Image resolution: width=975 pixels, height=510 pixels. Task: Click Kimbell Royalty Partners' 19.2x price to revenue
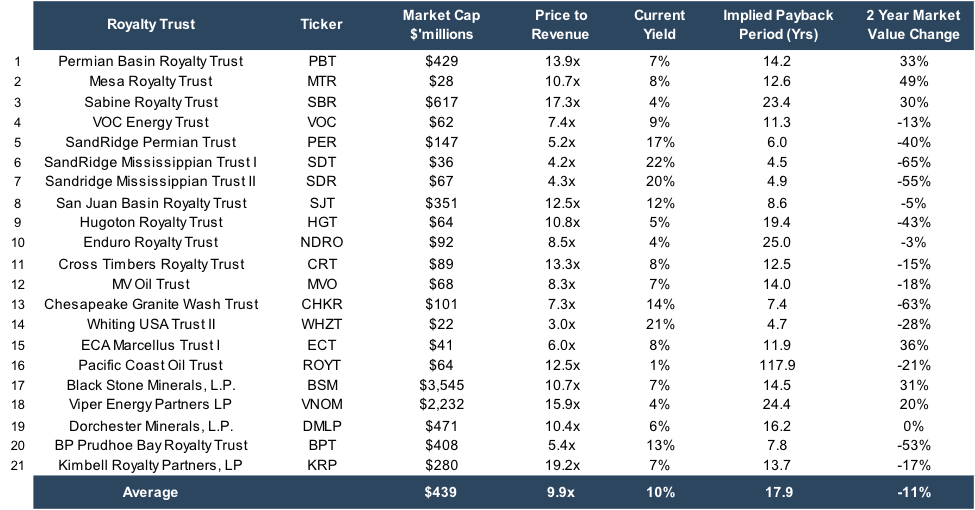pyautogui.click(x=561, y=465)
